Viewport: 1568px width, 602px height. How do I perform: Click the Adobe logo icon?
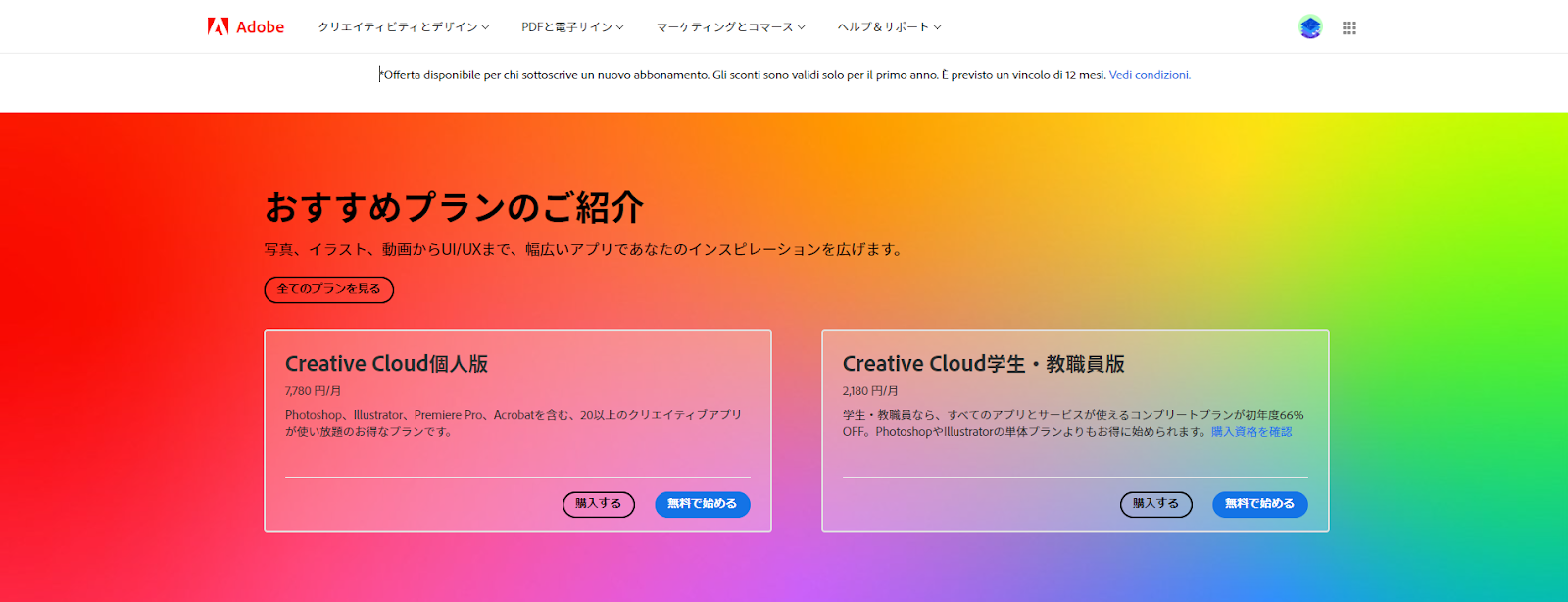point(218,26)
